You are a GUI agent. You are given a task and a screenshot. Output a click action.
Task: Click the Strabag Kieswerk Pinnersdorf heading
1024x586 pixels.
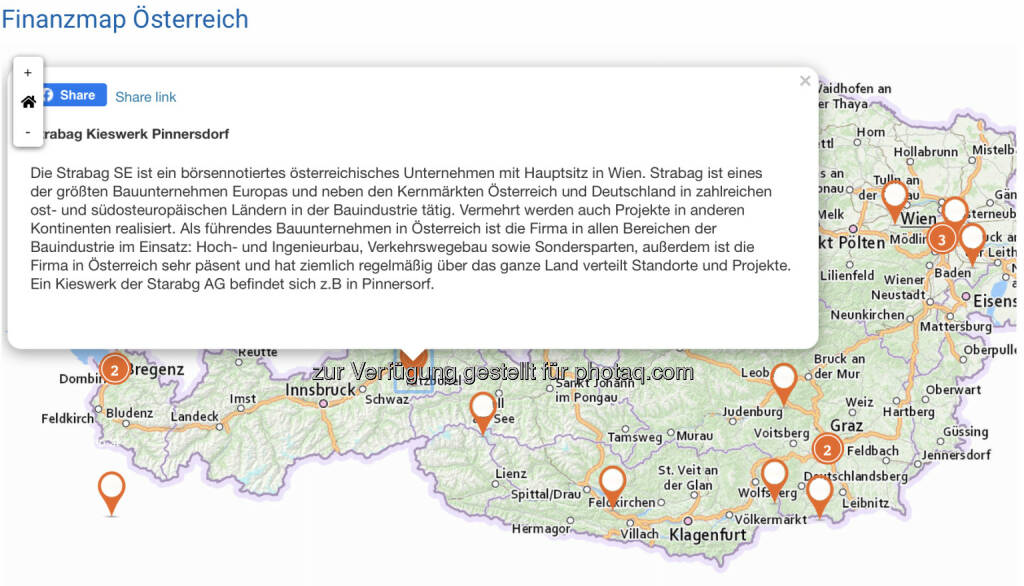pyautogui.click(x=135, y=134)
